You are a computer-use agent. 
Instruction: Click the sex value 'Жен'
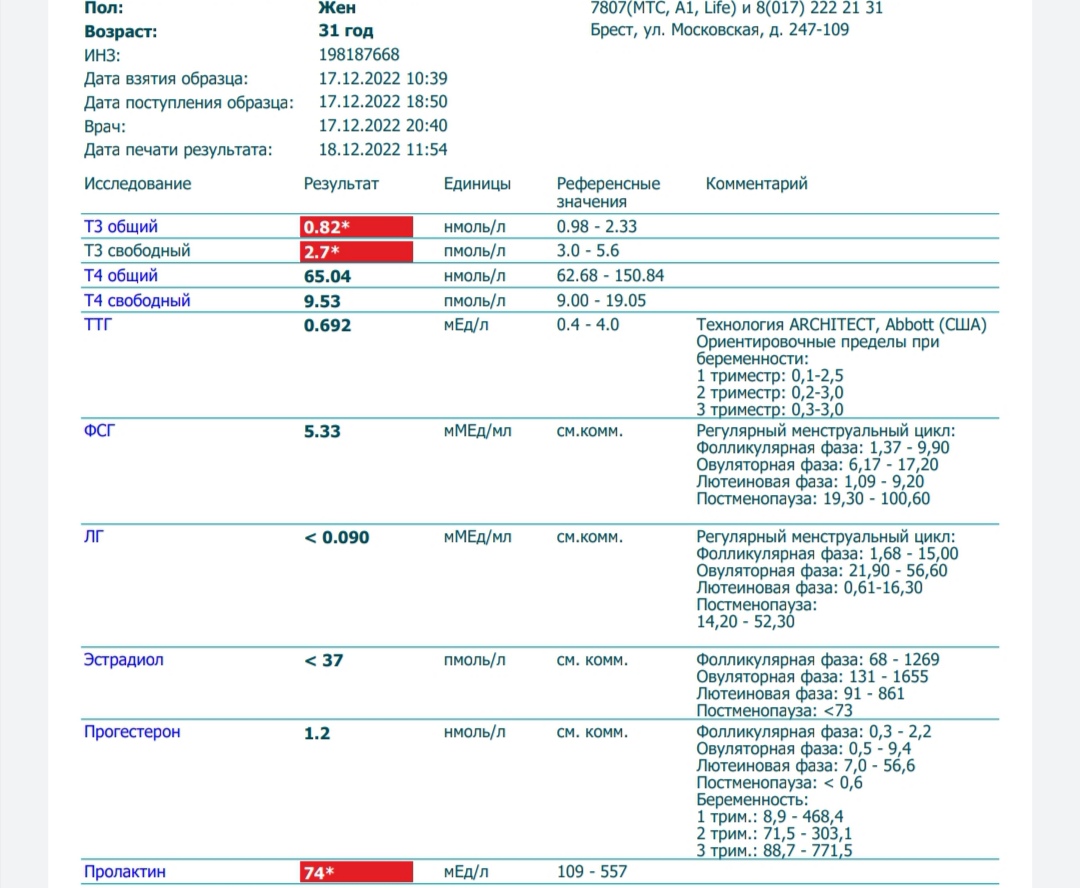coord(337,8)
